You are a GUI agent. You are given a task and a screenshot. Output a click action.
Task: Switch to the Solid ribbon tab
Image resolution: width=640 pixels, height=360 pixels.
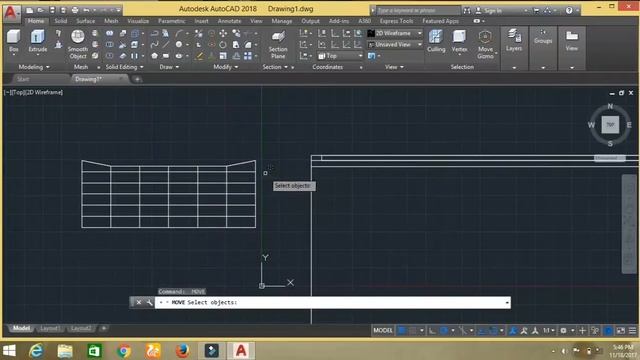click(x=60, y=21)
